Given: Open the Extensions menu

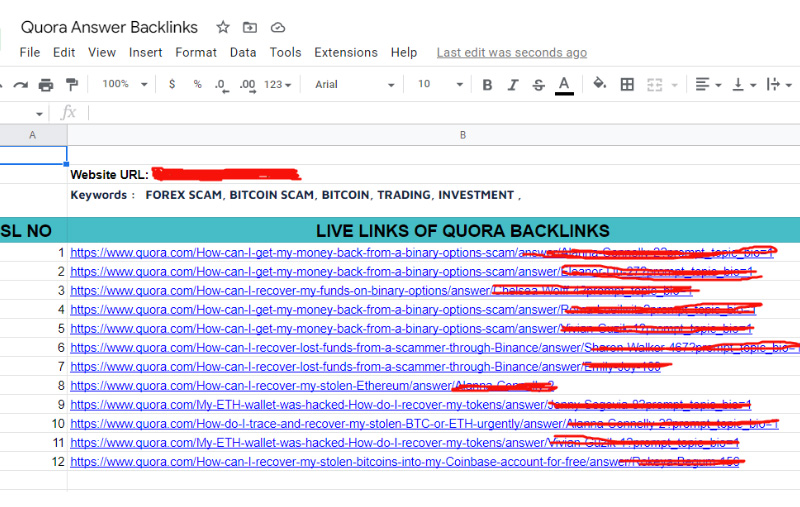Looking at the screenshot, I should pos(346,53).
